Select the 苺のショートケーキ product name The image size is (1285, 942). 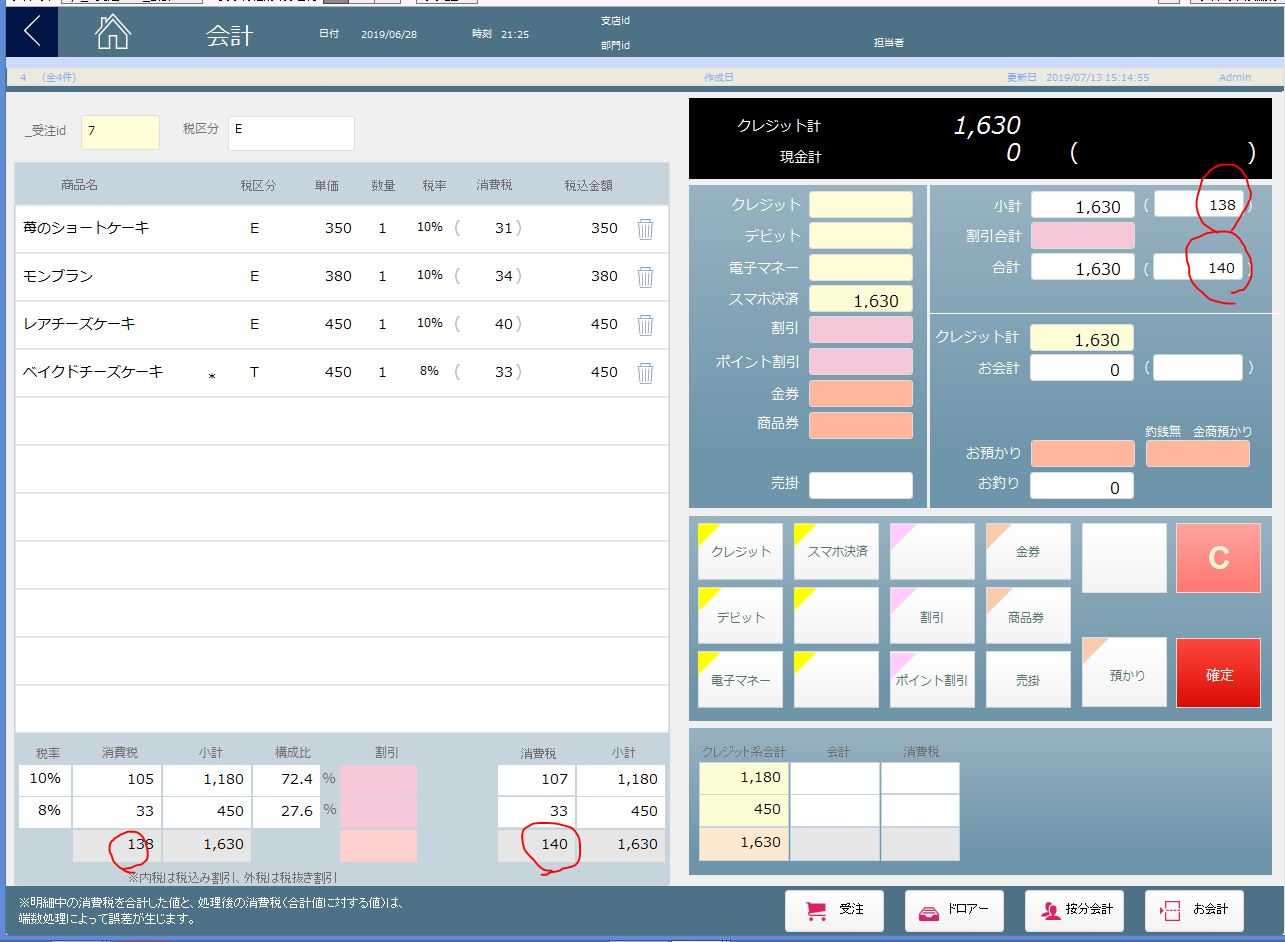tap(87, 228)
